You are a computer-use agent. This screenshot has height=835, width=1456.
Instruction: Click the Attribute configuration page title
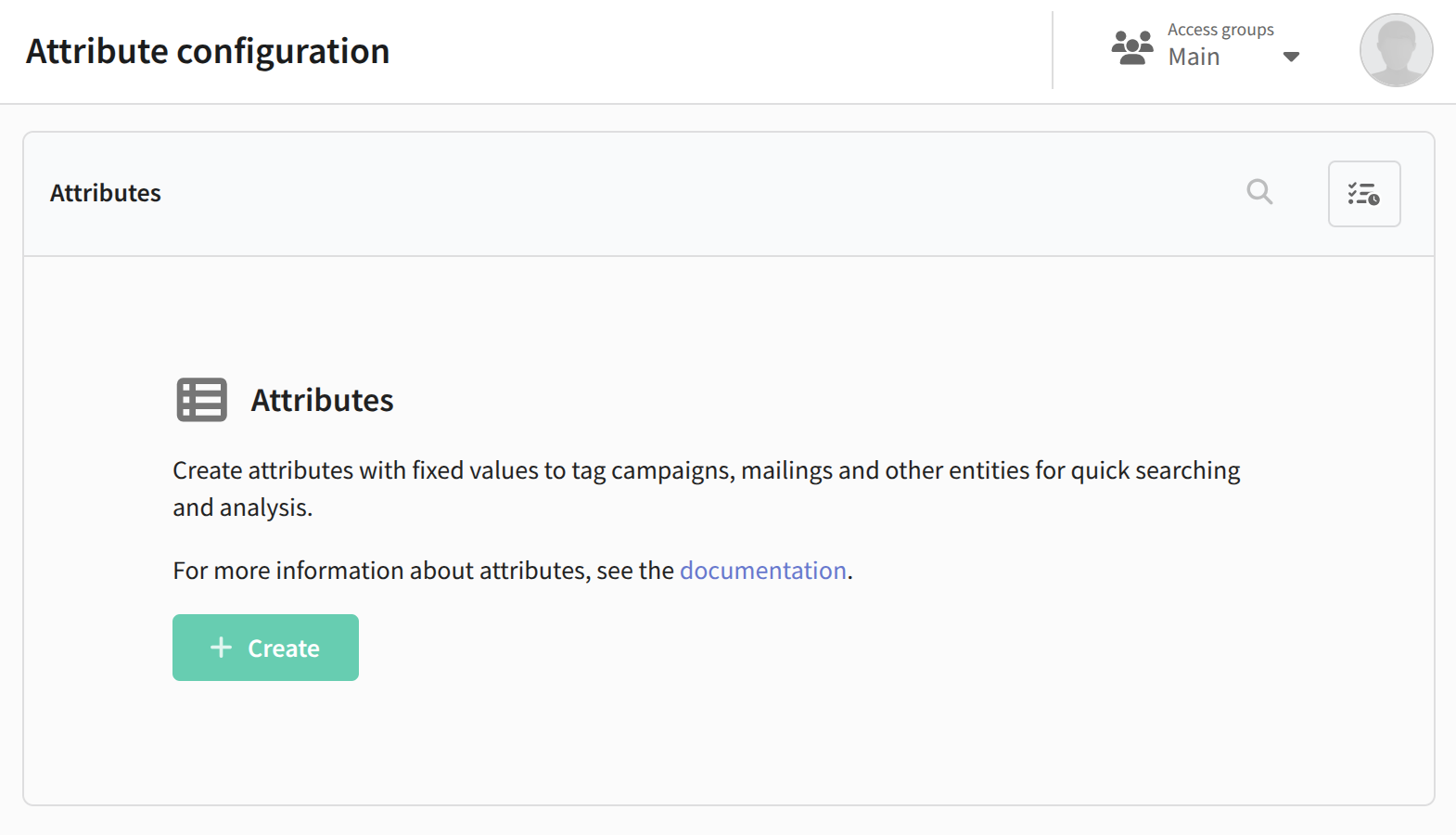point(208,51)
